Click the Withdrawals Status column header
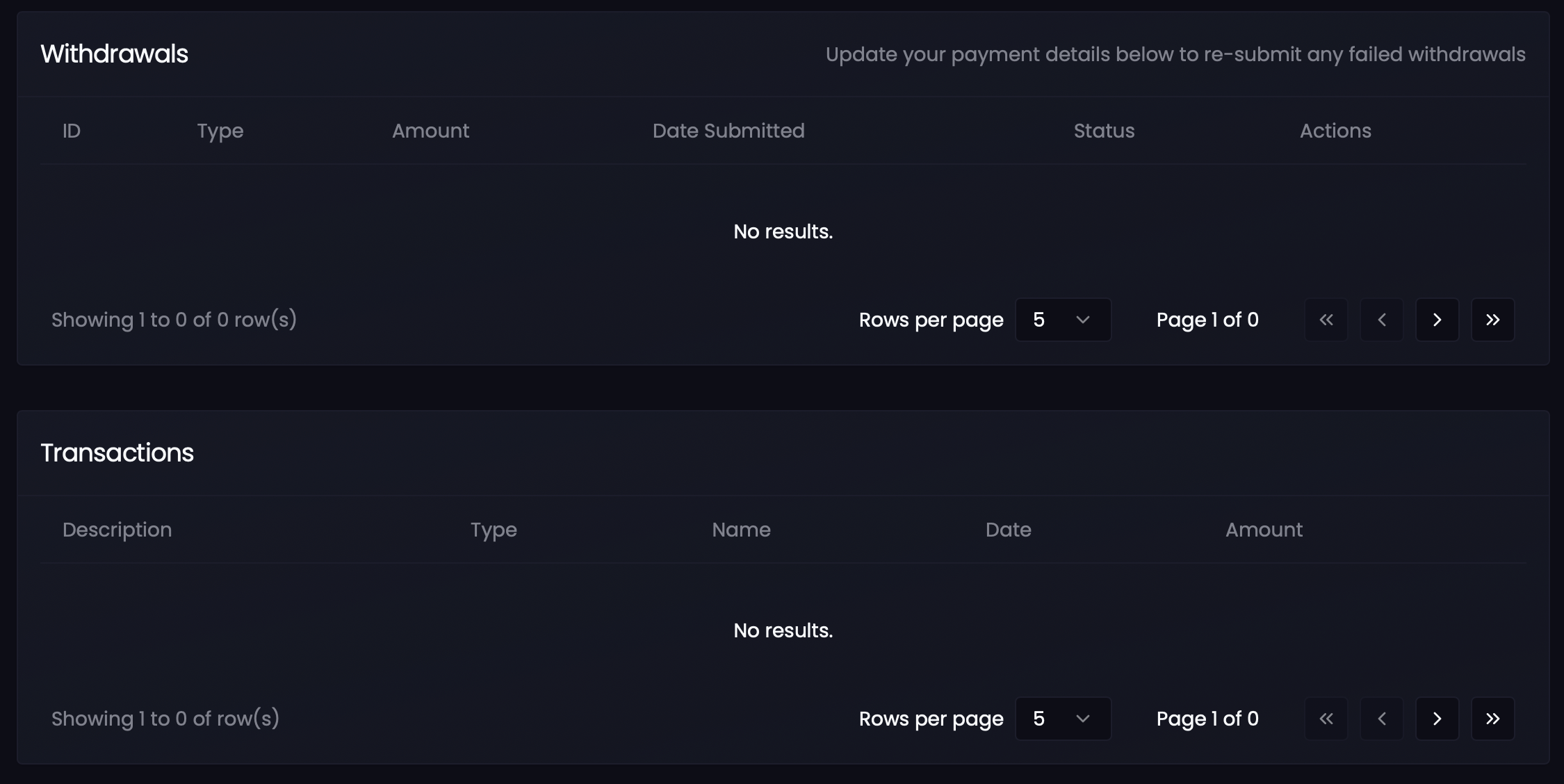 [1104, 131]
